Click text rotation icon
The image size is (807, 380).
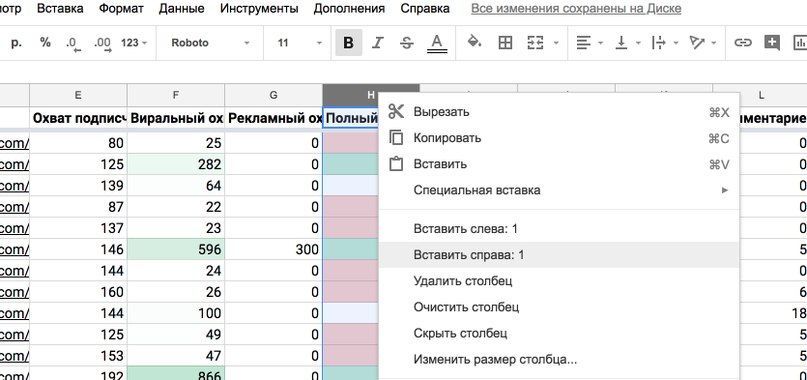coord(697,43)
